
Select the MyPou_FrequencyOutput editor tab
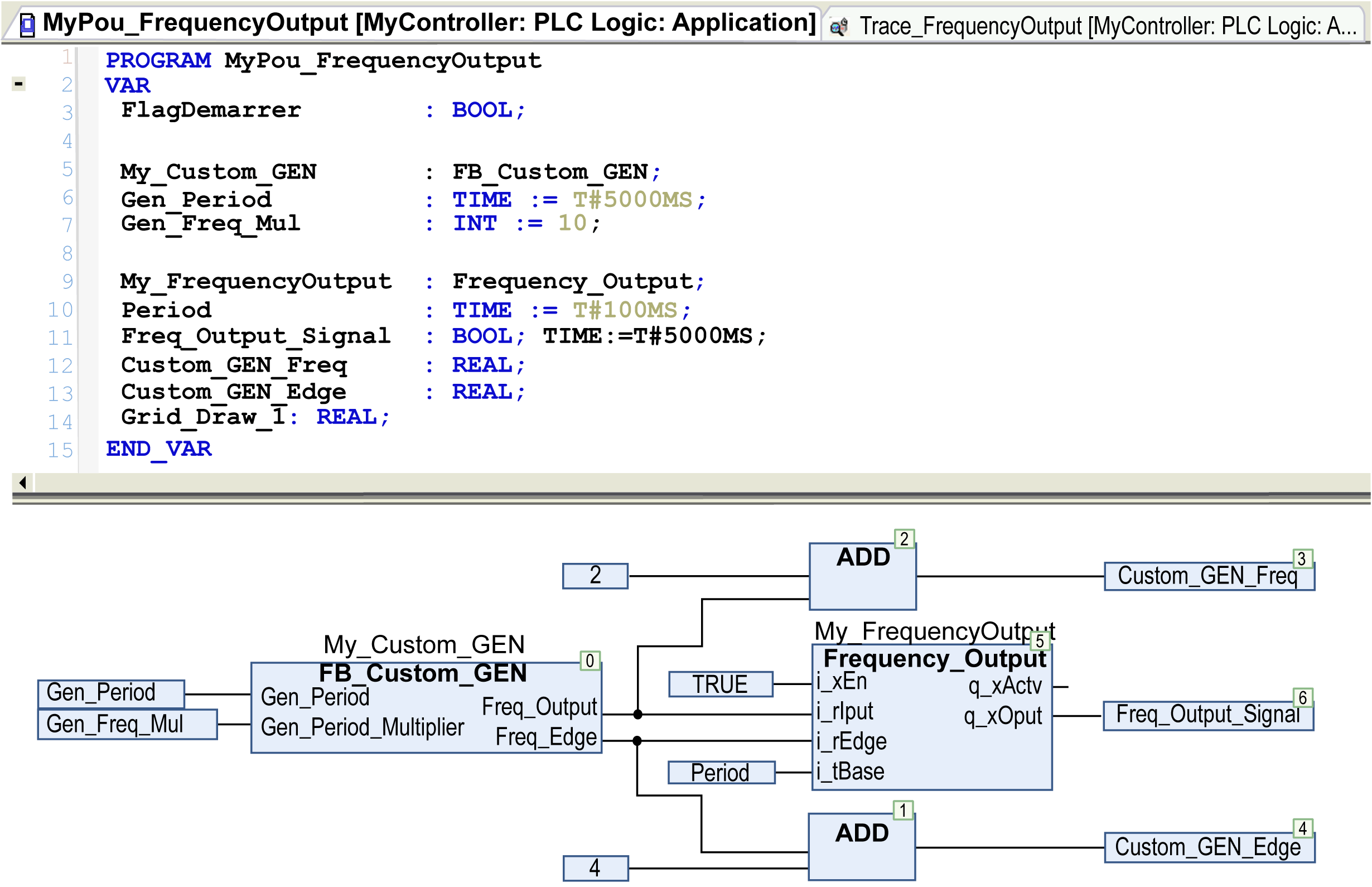pyautogui.click(x=428, y=23)
